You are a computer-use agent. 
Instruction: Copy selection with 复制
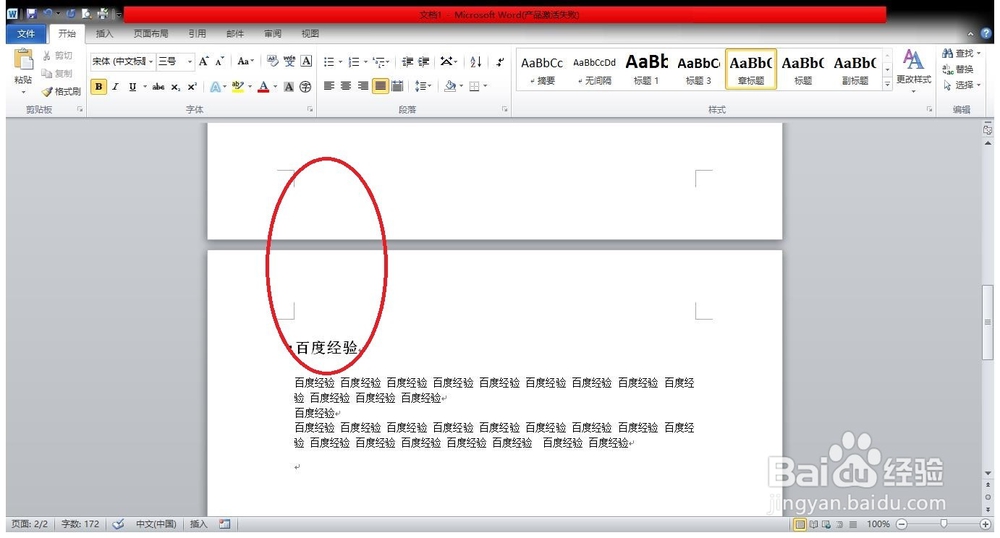tap(58, 73)
